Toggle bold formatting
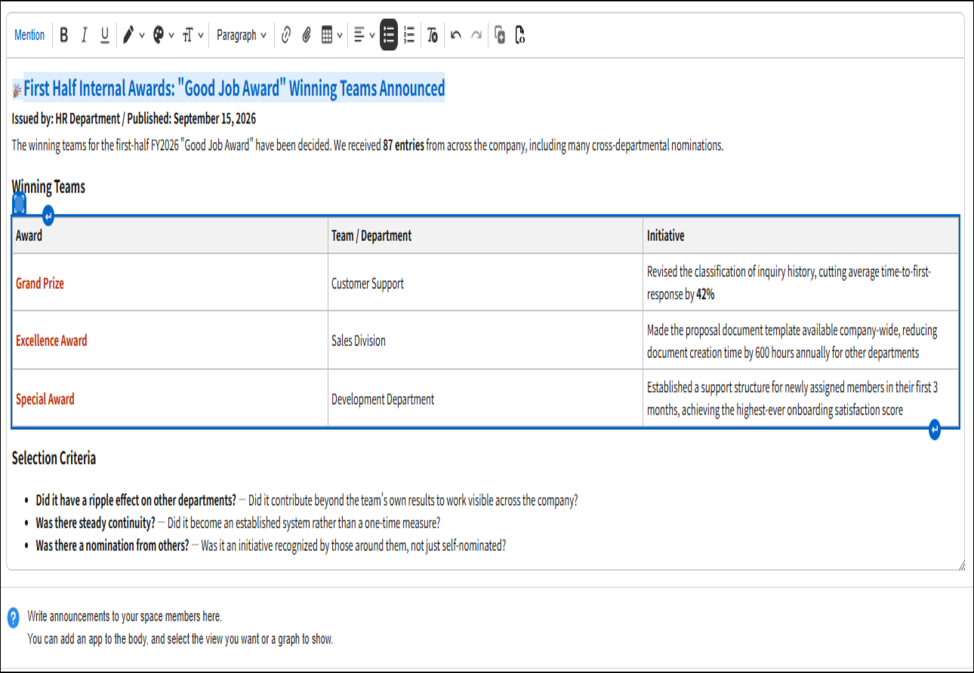The height and width of the screenshot is (673, 974). [64, 35]
